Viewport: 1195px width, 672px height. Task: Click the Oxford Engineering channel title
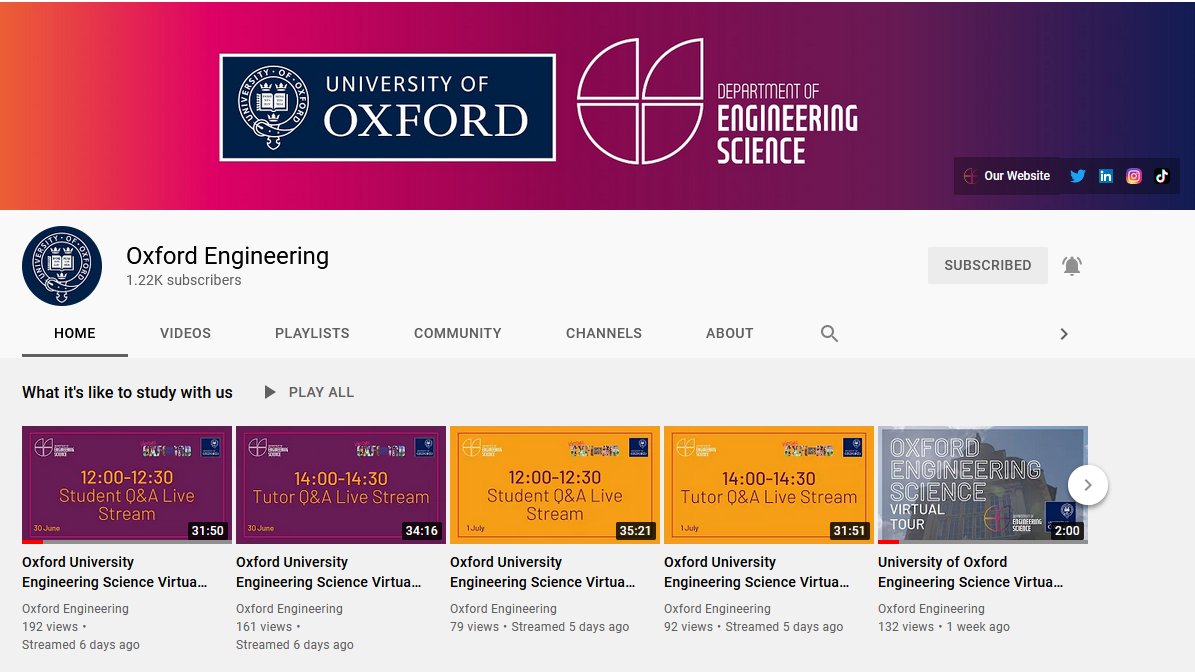[x=227, y=256]
